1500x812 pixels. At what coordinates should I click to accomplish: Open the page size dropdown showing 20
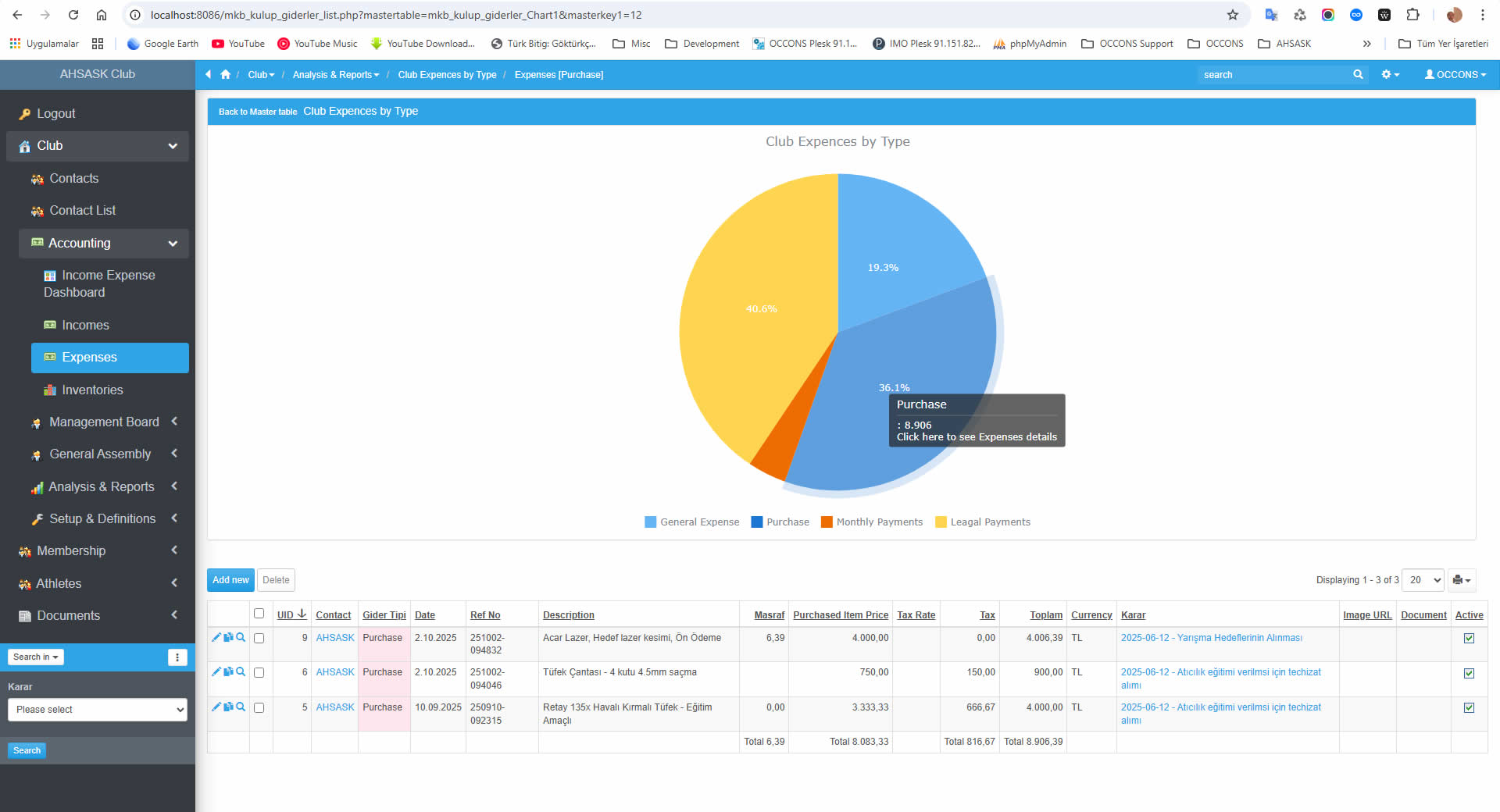click(x=1423, y=580)
